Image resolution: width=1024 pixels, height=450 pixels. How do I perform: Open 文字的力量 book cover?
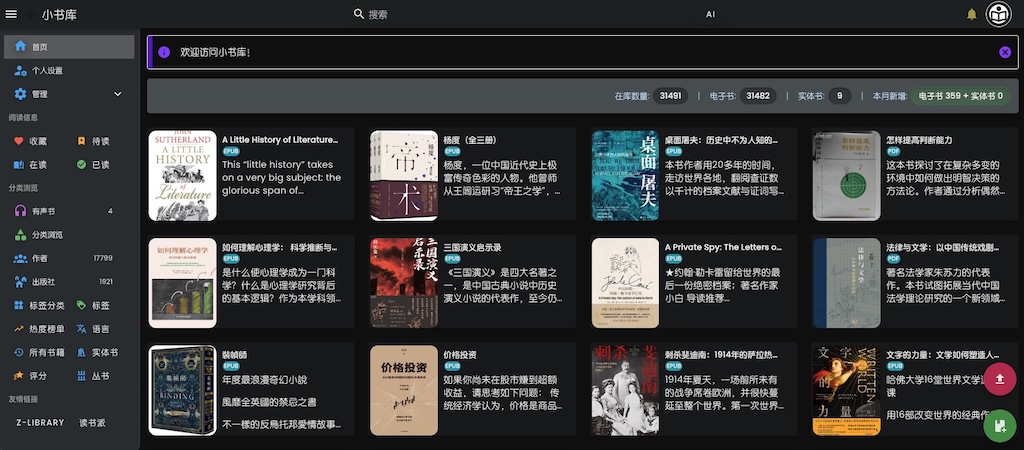click(x=847, y=391)
